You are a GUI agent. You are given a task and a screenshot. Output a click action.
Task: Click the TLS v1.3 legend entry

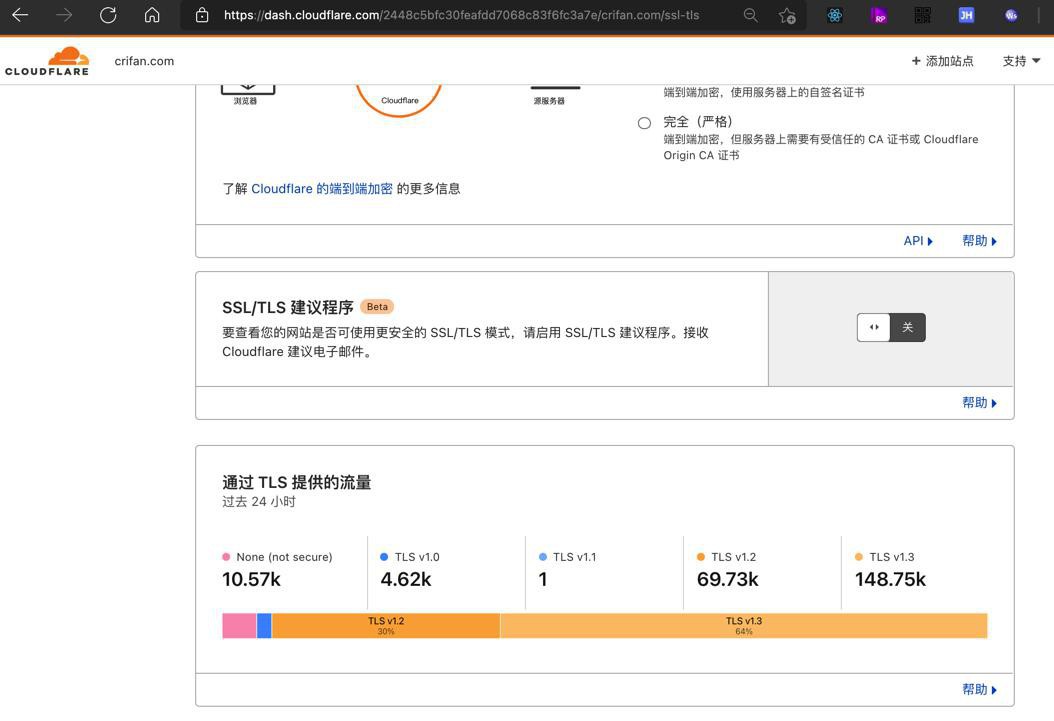(885, 557)
